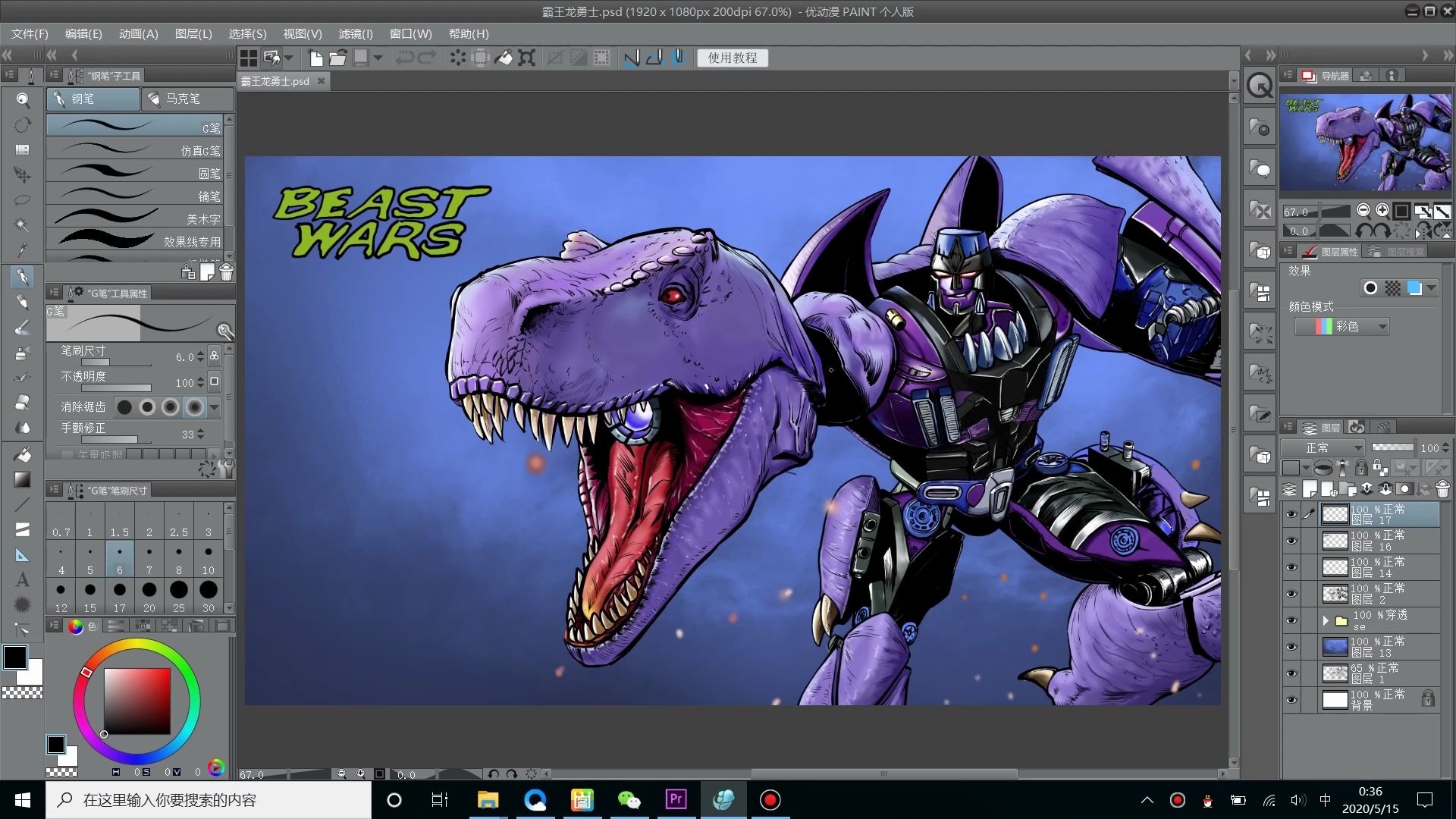
Task: Select the Fill bucket tool
Action: [x=23, y=454]
